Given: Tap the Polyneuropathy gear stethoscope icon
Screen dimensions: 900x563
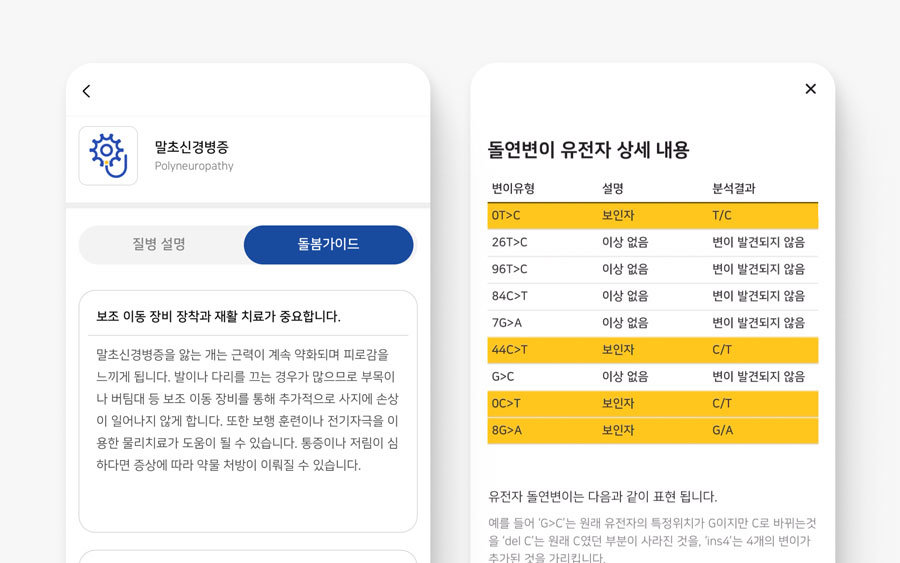Looking at the screenshot, I should coord(108,155).
